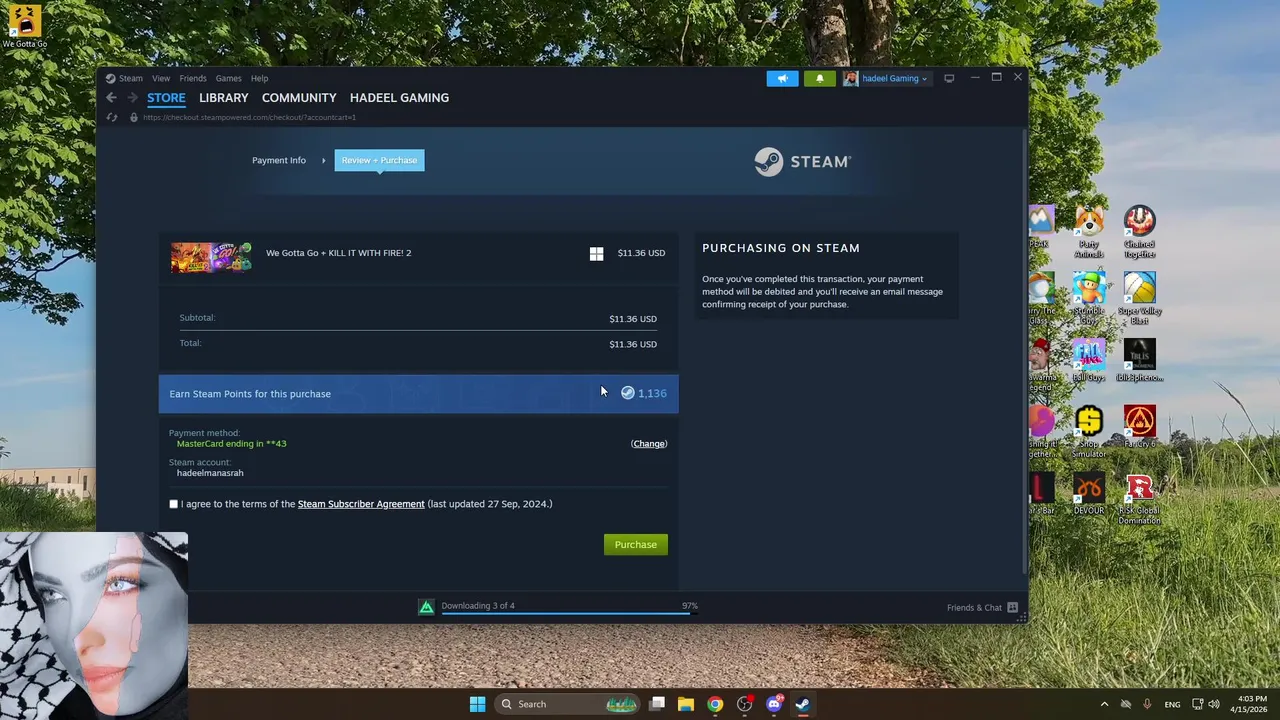Open the Steam announcements megaphone

783,78
